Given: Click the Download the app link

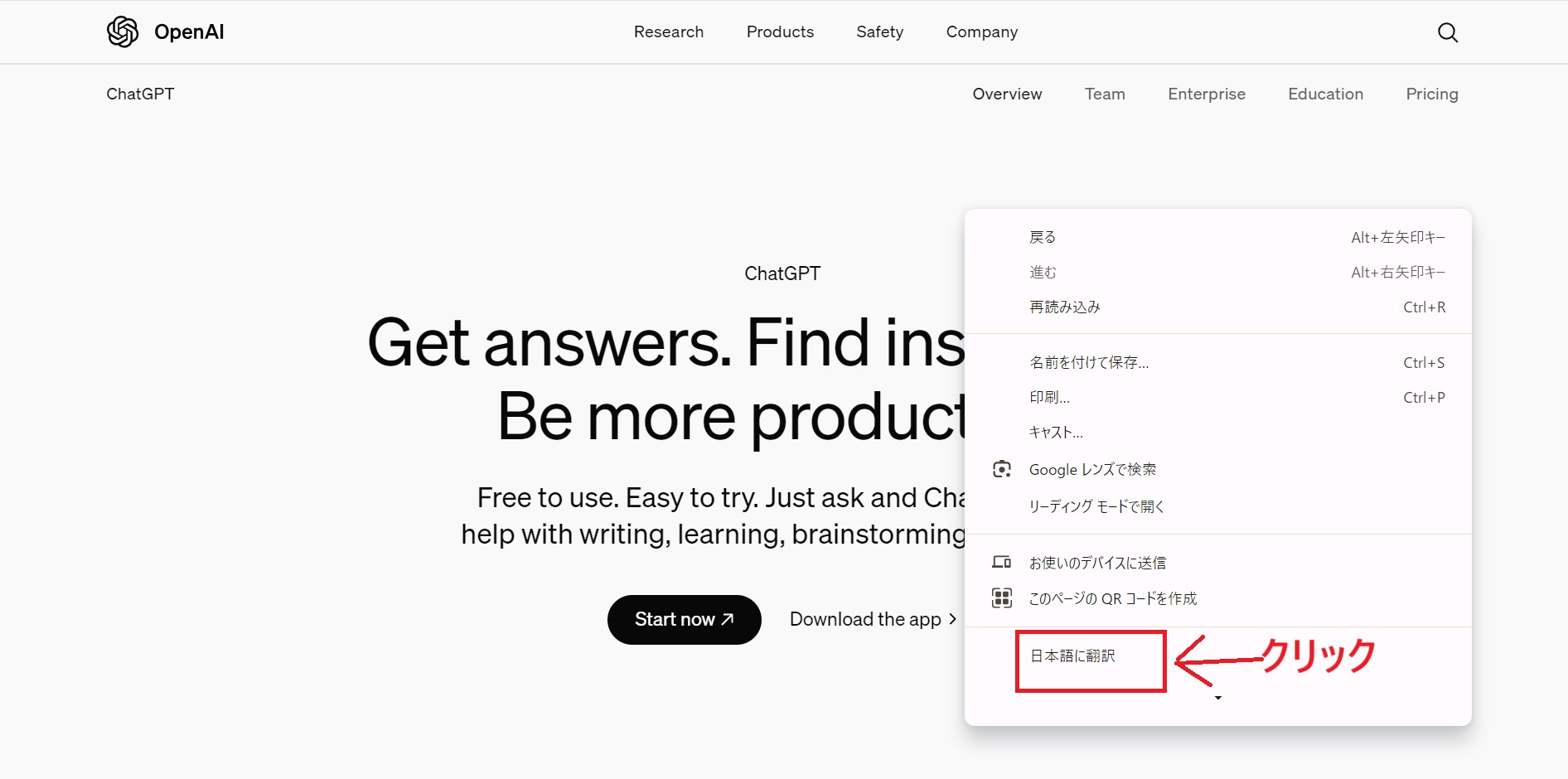Looking at the screenshot, I should click(x=873, y=619).
